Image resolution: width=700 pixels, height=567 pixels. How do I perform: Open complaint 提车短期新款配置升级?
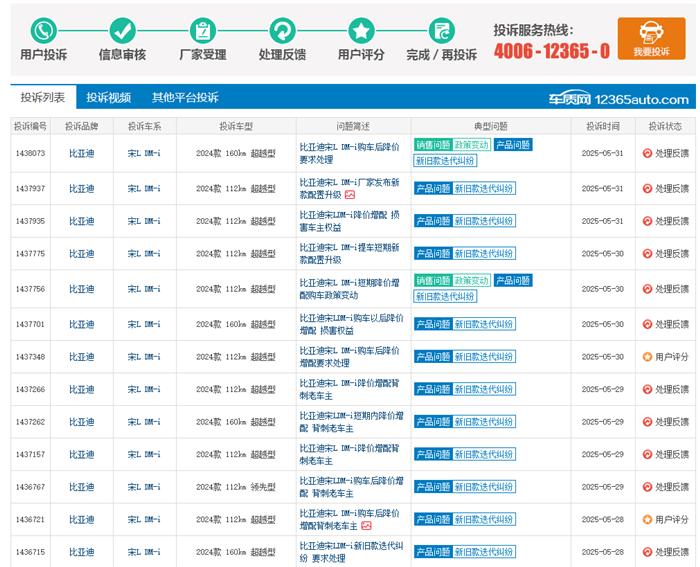(349, 254)
